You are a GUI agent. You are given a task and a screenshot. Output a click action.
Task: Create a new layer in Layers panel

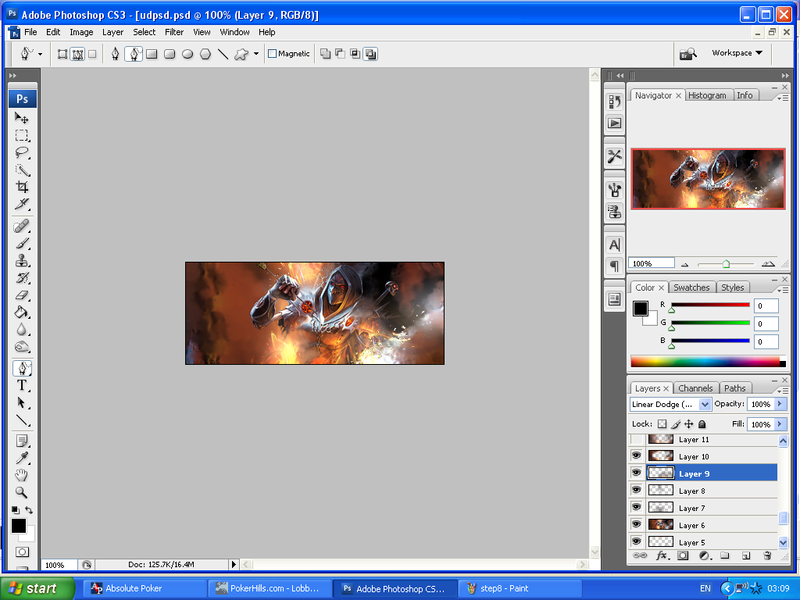coord(745,556)
